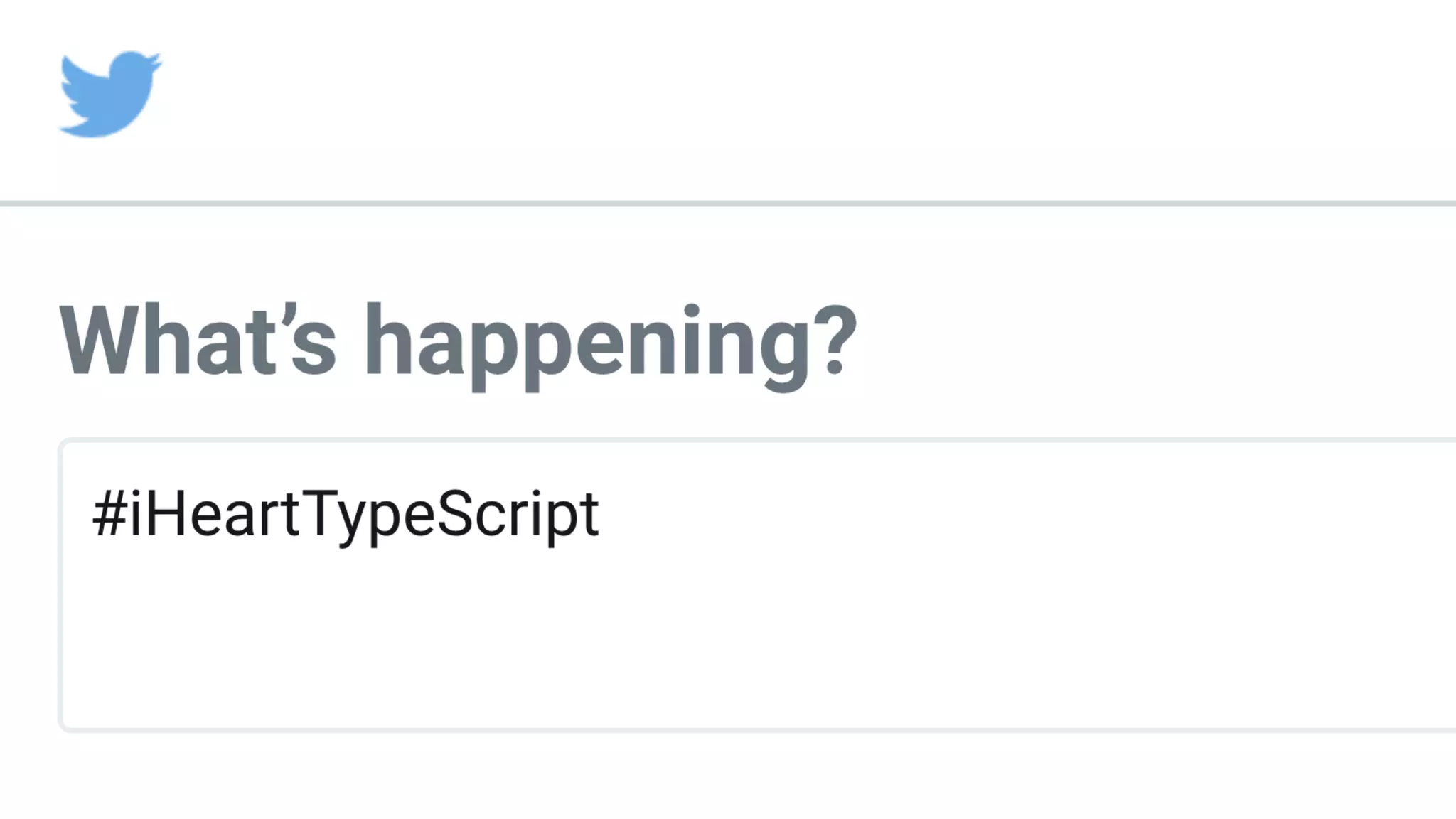Screen dimensions: 1456x819
Task: Click the "Heart" part of the hashtag
Action: 224,514
